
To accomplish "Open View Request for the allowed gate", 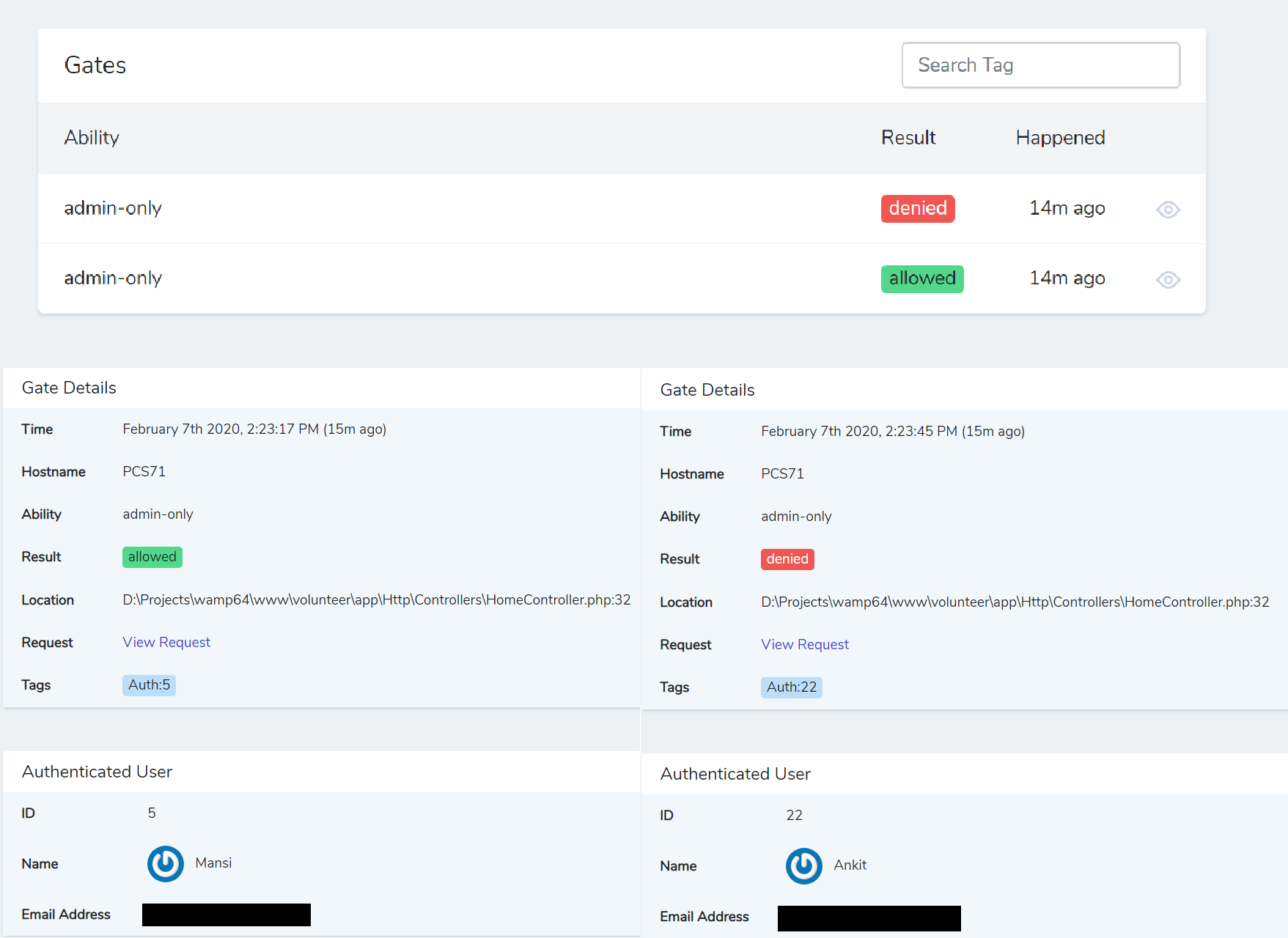I will [166, 642].
